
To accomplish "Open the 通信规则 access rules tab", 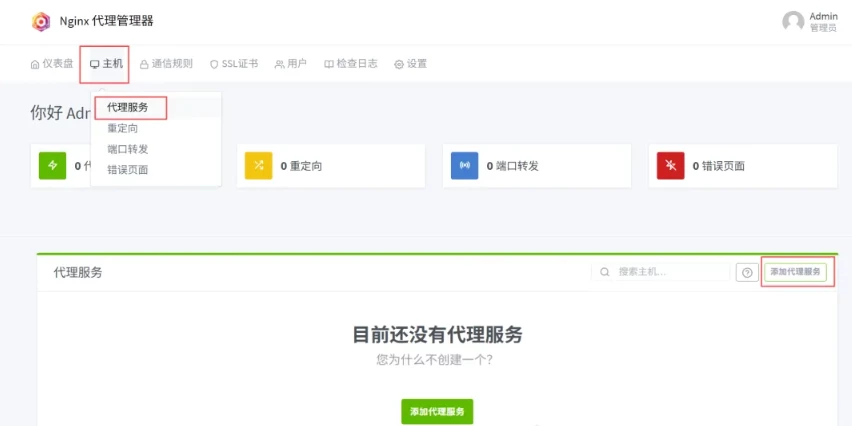I will (x=166, y=64).
